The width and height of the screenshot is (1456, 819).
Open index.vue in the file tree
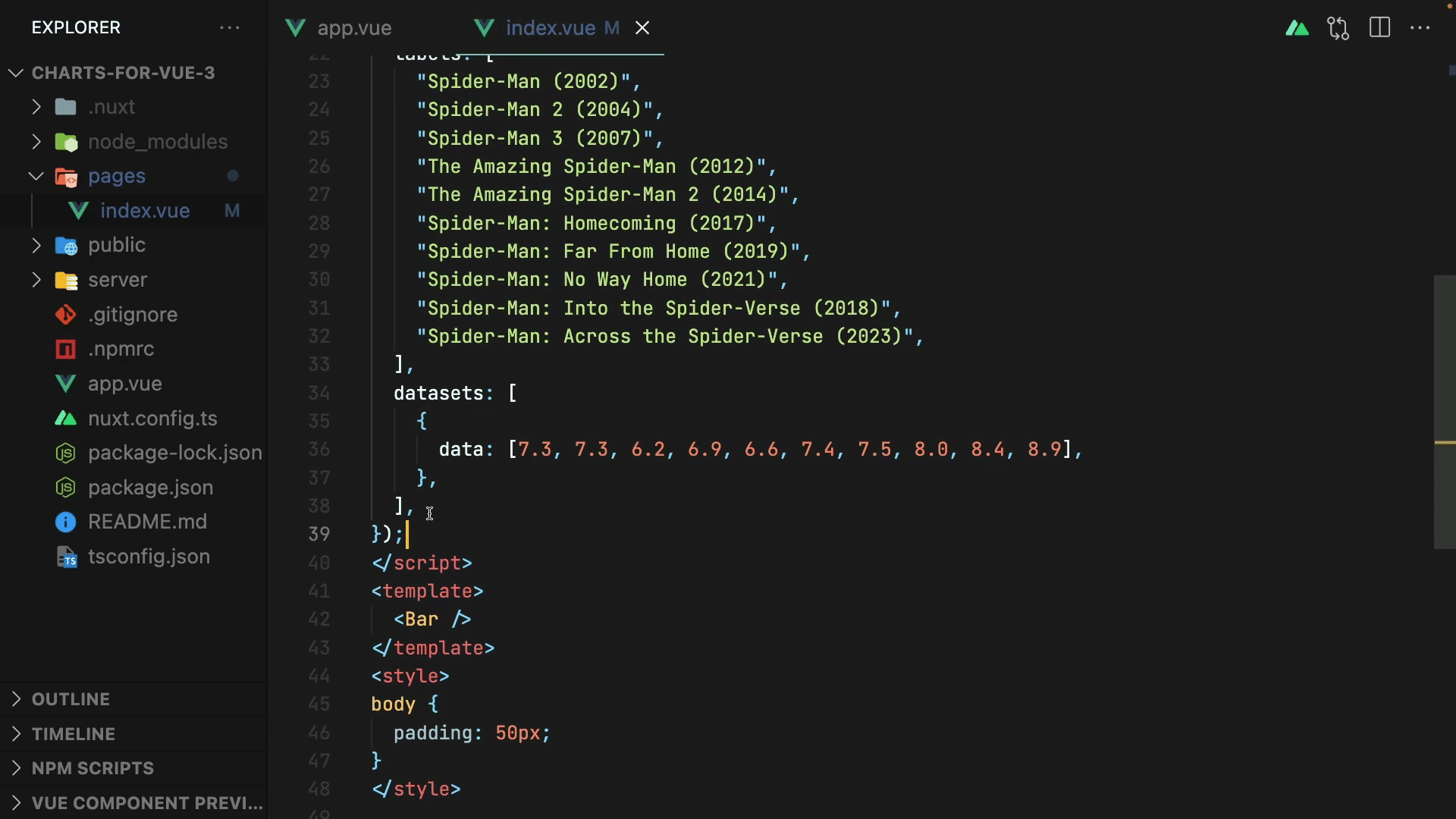click(145, 211)
